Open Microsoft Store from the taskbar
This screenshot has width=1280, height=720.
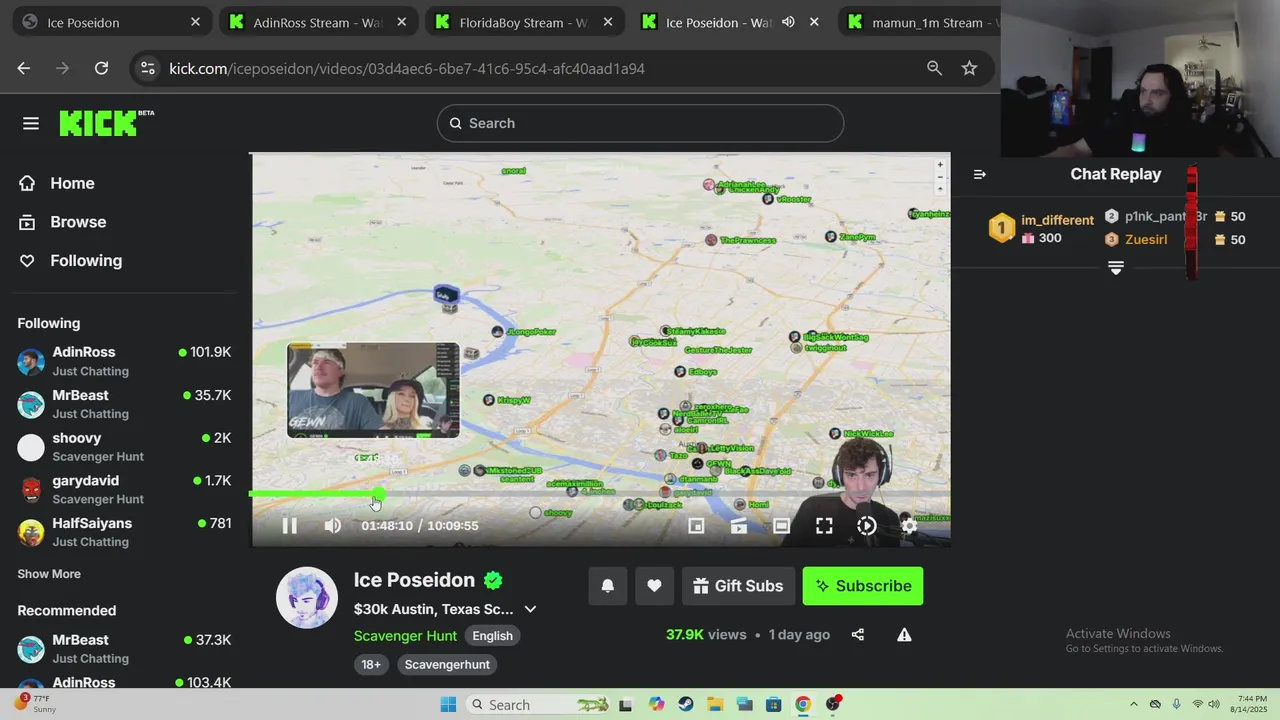(775, 704)
